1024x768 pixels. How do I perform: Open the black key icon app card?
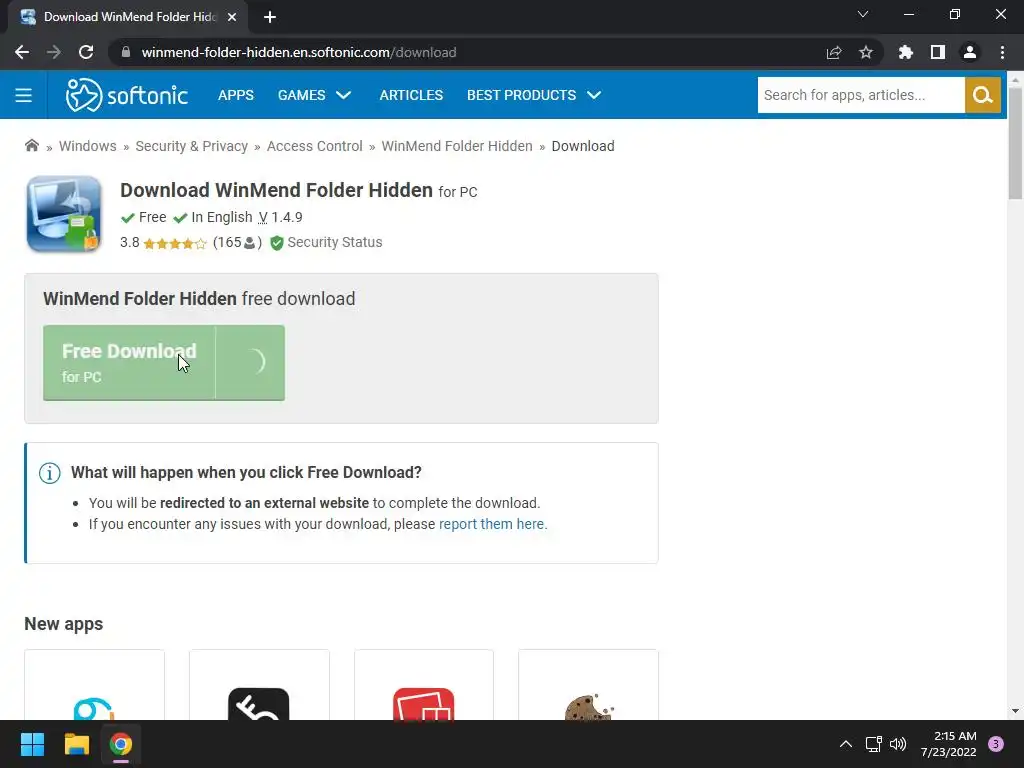259,685
